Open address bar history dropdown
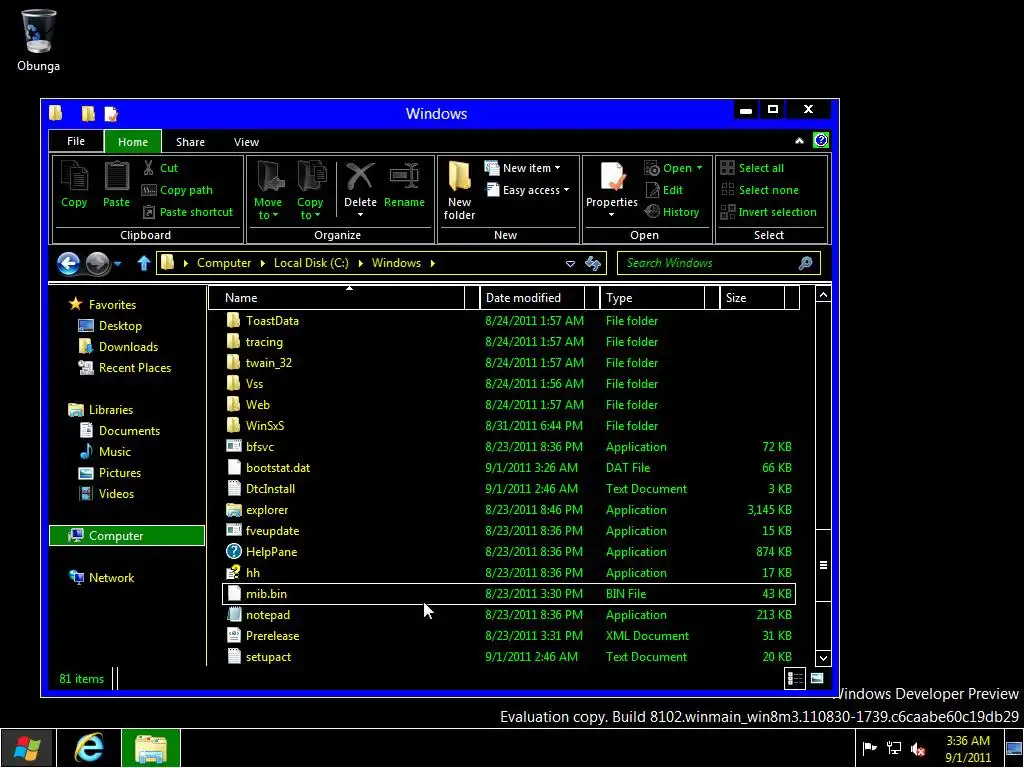This screenshot has height=768, width=1024. tap(570, 263)
